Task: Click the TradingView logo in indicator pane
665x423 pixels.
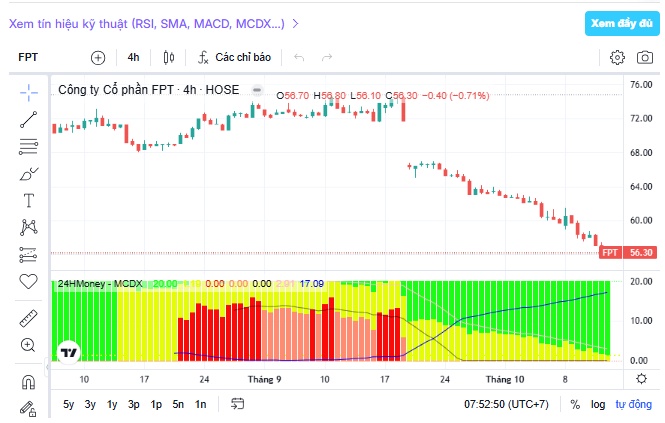Action: (x=69, y=353)
